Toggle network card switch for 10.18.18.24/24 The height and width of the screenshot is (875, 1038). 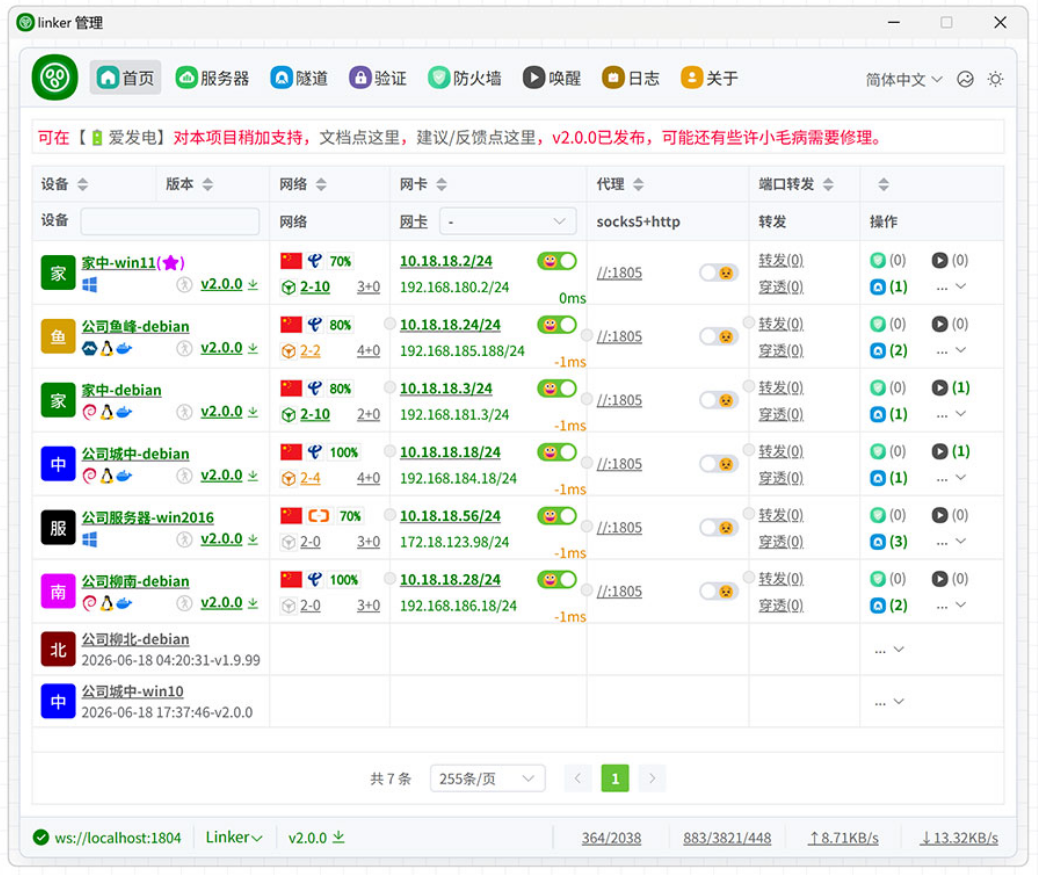557,325
